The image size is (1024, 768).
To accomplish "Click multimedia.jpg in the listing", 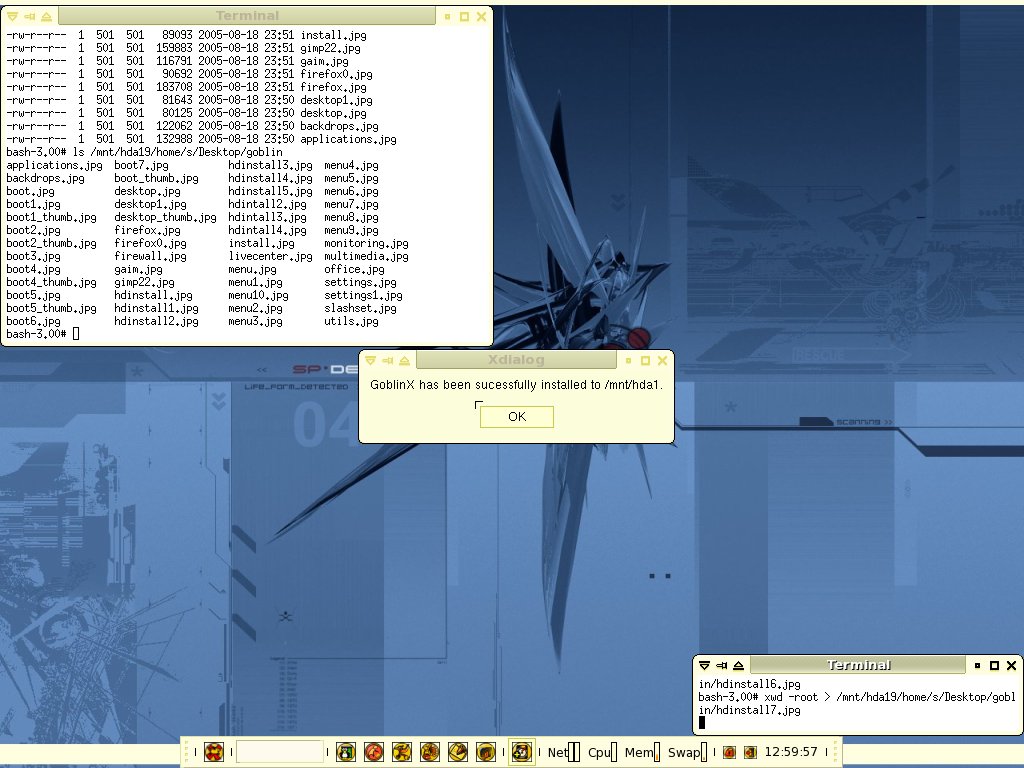I will [x=366, y=256].
